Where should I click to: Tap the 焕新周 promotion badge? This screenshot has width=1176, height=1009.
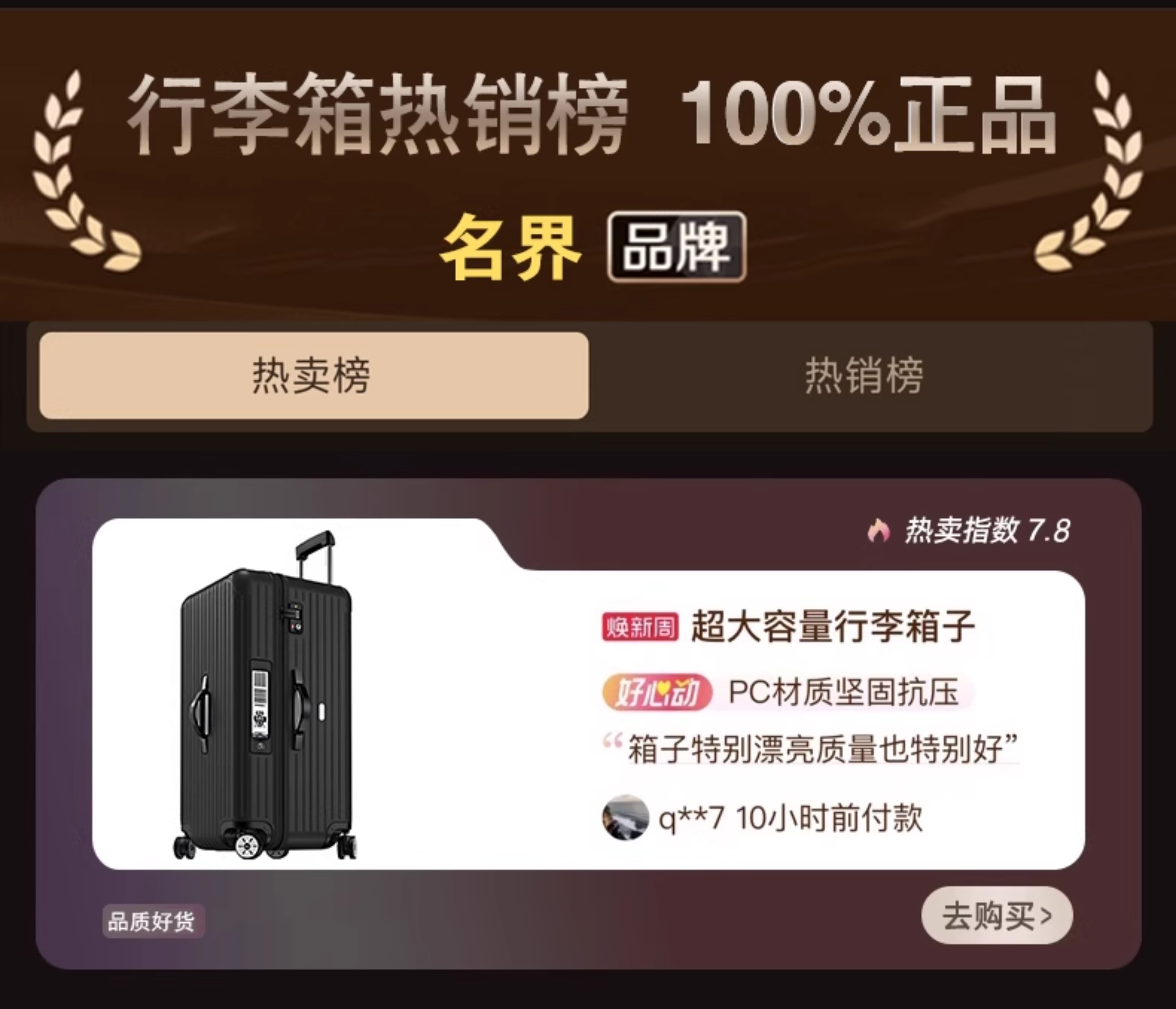pos(640,628)
